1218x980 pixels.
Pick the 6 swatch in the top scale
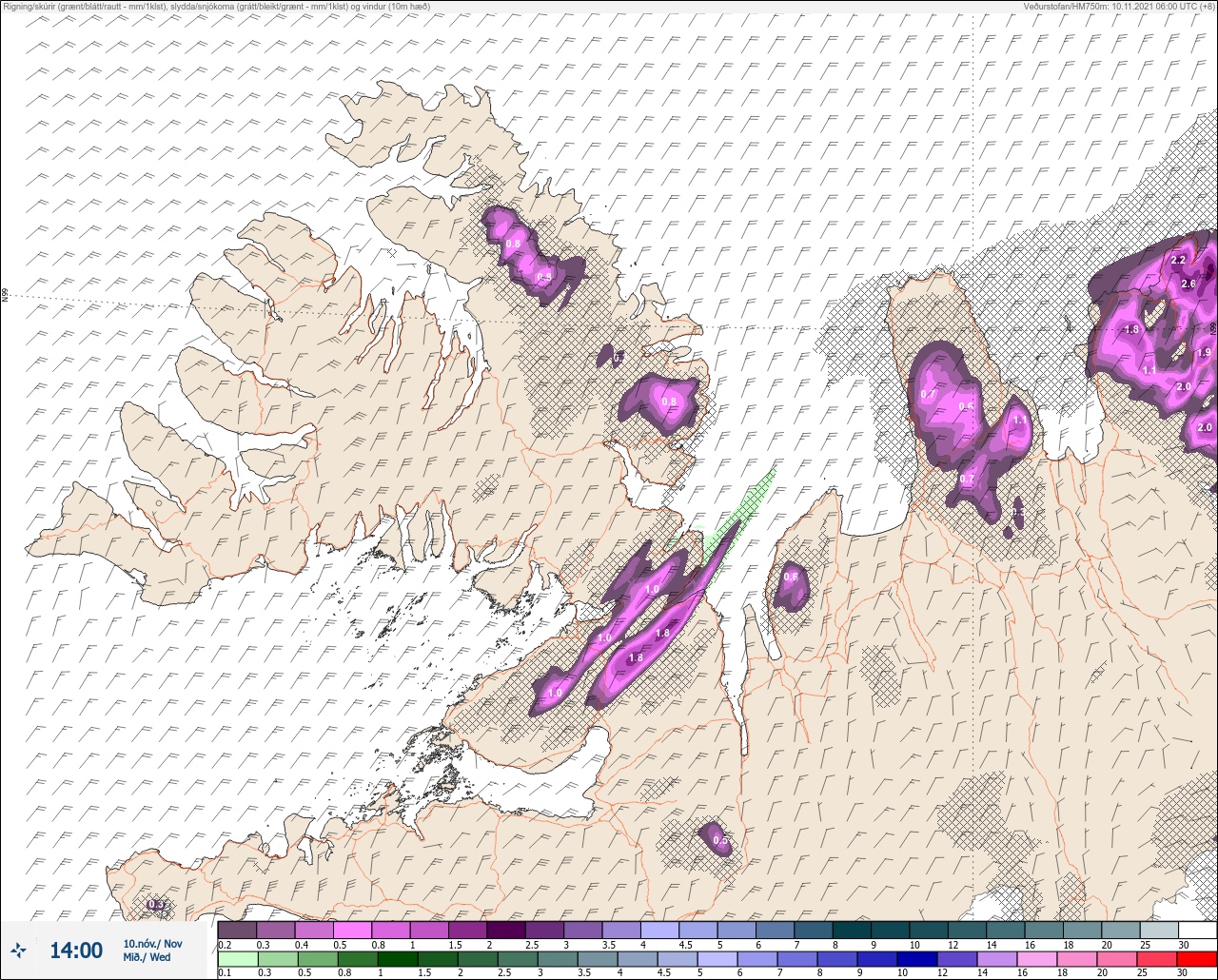point(776,930)
